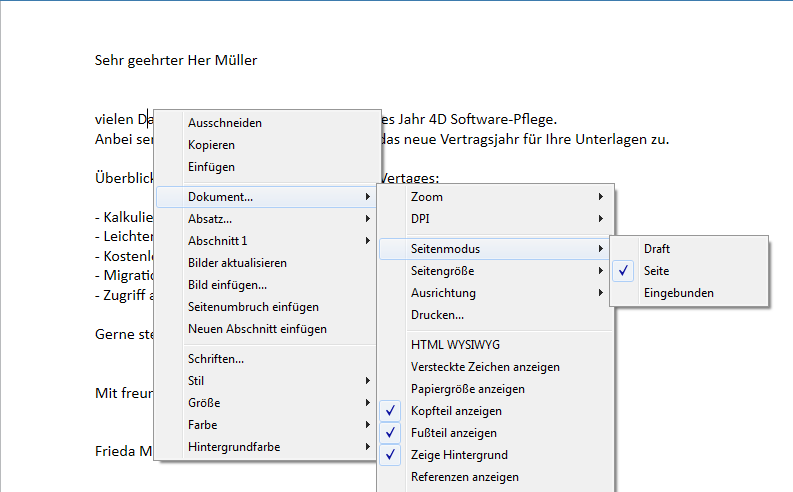
Task: Open the Abschnitt 1 submenu
Action: coord(217,241)
